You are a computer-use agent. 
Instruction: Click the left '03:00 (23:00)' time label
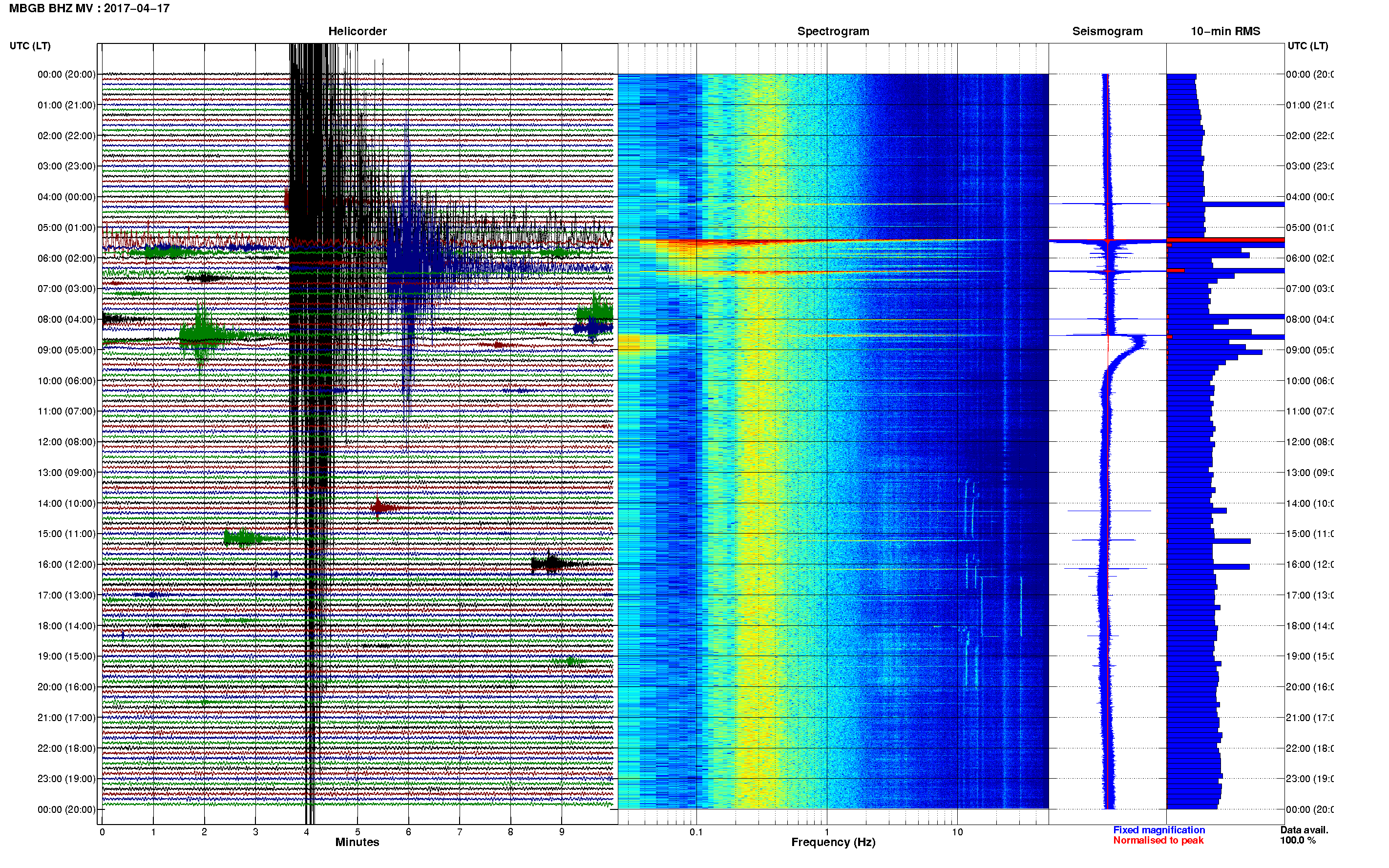point(66,166)
